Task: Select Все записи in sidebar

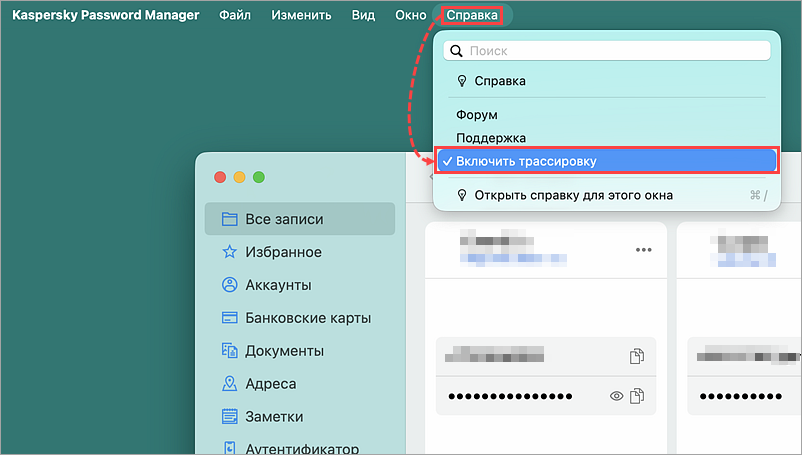Action: point(300,219)
